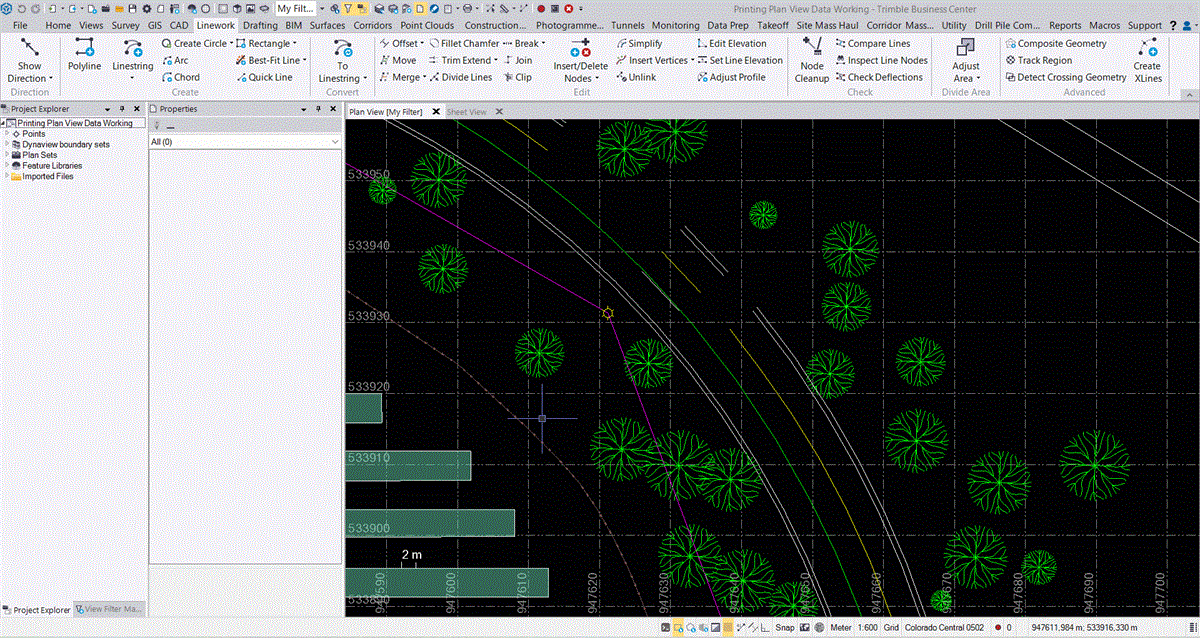Run Detect Crossing Geometry
The width and height of the screenshot is (1200, 638).
[x=1065, y=77]
